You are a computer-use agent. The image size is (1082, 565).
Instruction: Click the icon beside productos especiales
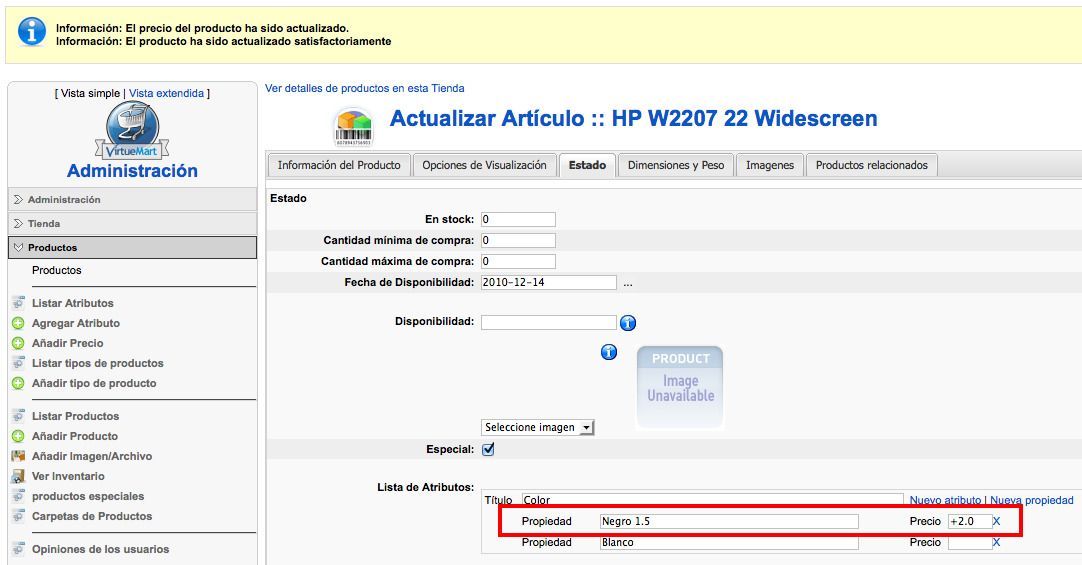(x=19, y=496)
